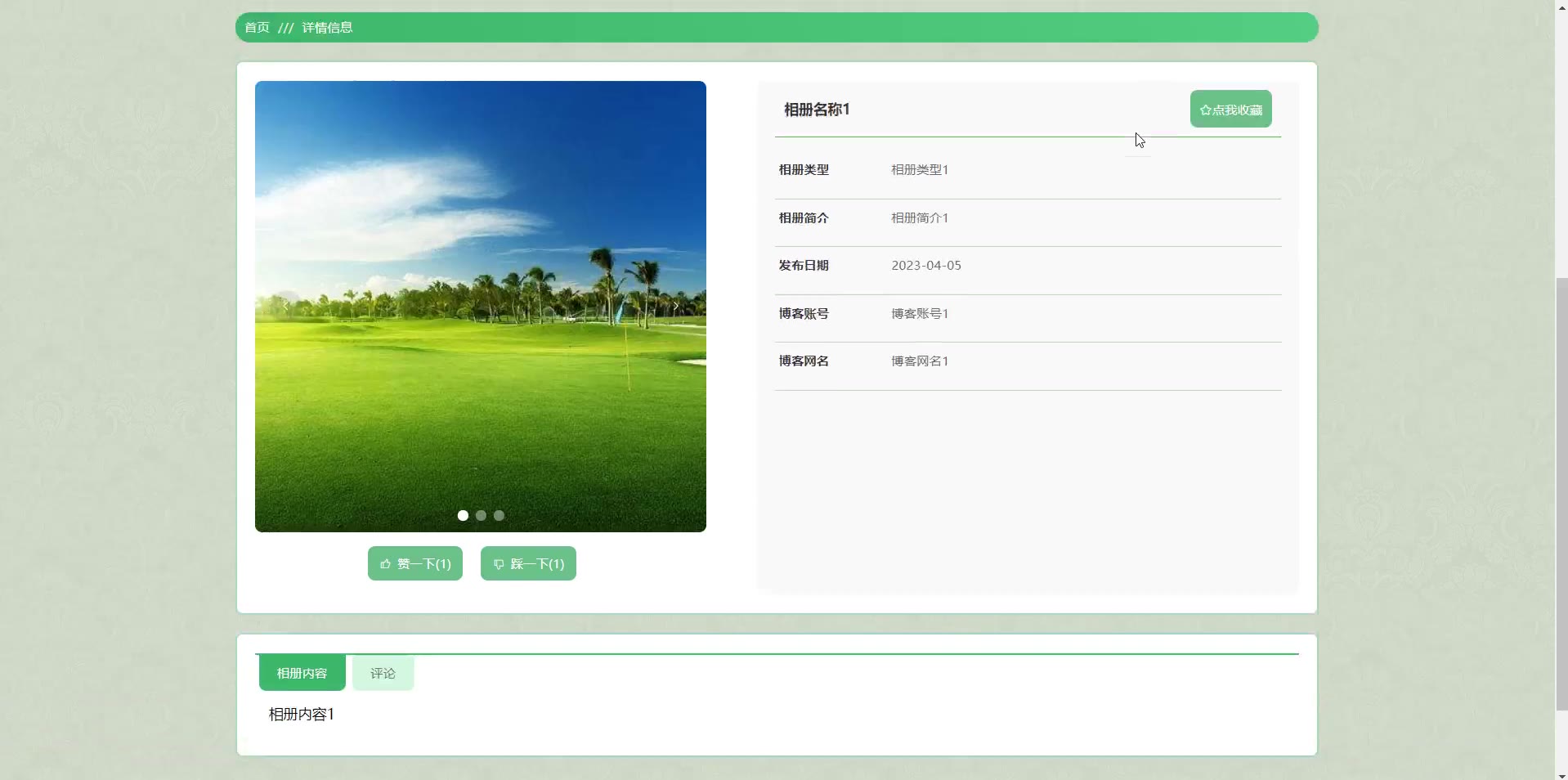Click the value 博客账号1
The image size is (1568, 780).
(x=920, y=313)
